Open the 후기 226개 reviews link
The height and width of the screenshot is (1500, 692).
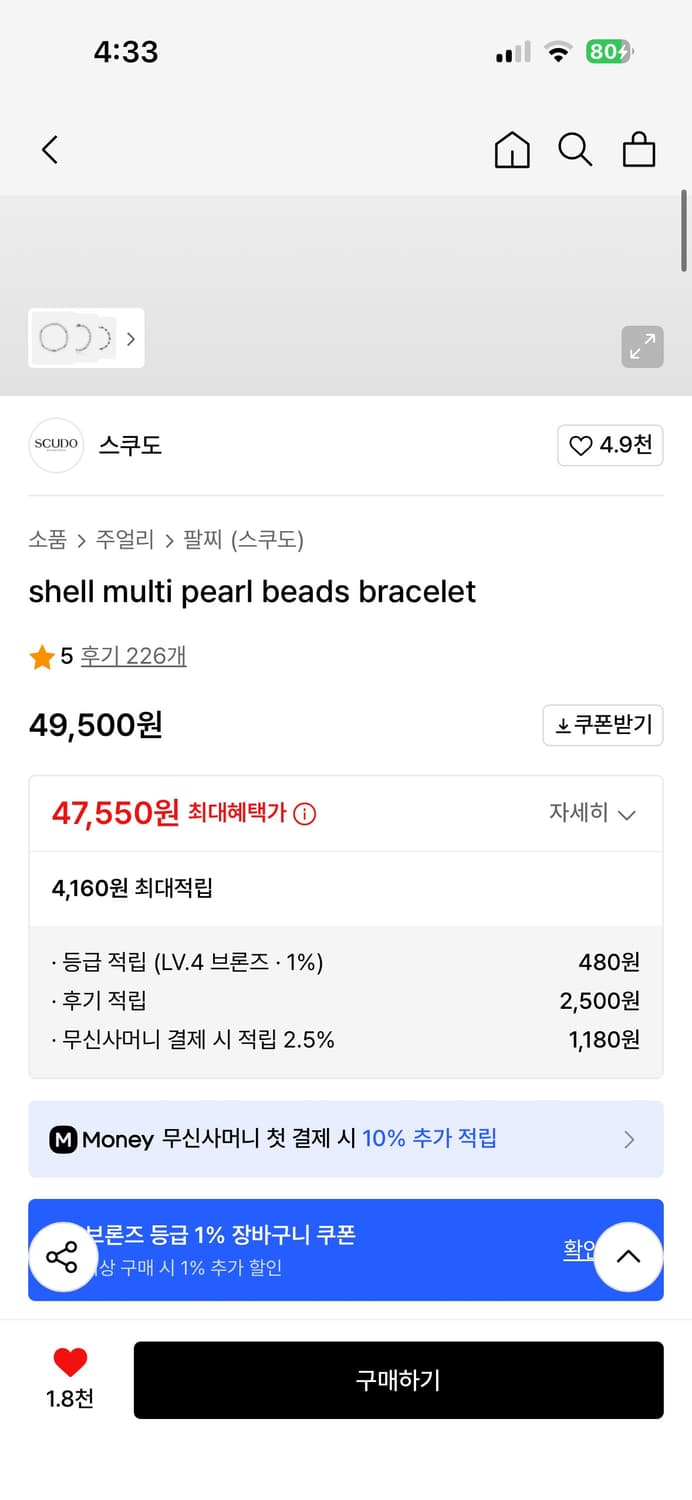click(133, 655)
